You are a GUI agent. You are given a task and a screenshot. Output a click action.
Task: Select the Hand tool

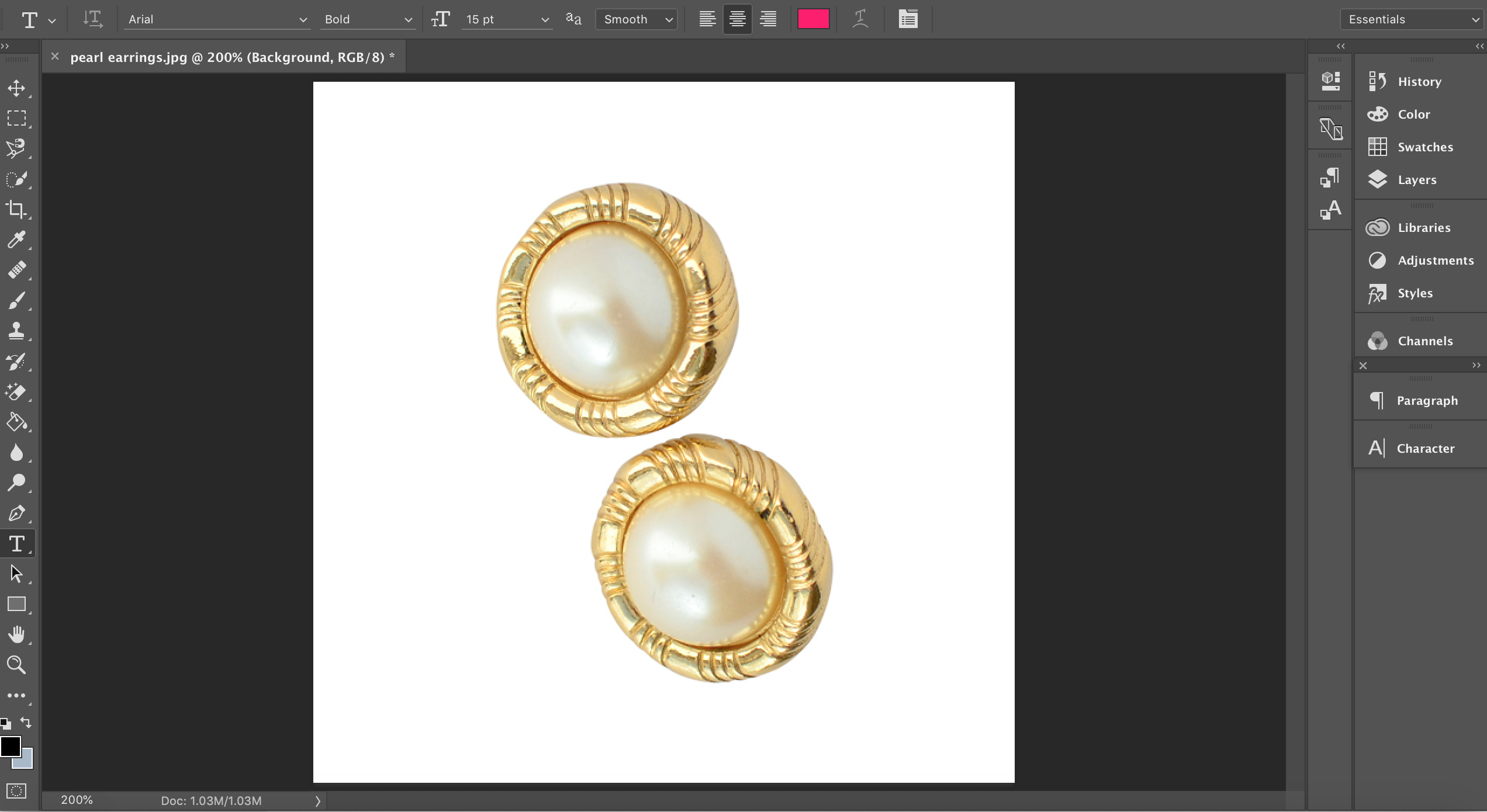pyautogui.click(x=16, y=634)
